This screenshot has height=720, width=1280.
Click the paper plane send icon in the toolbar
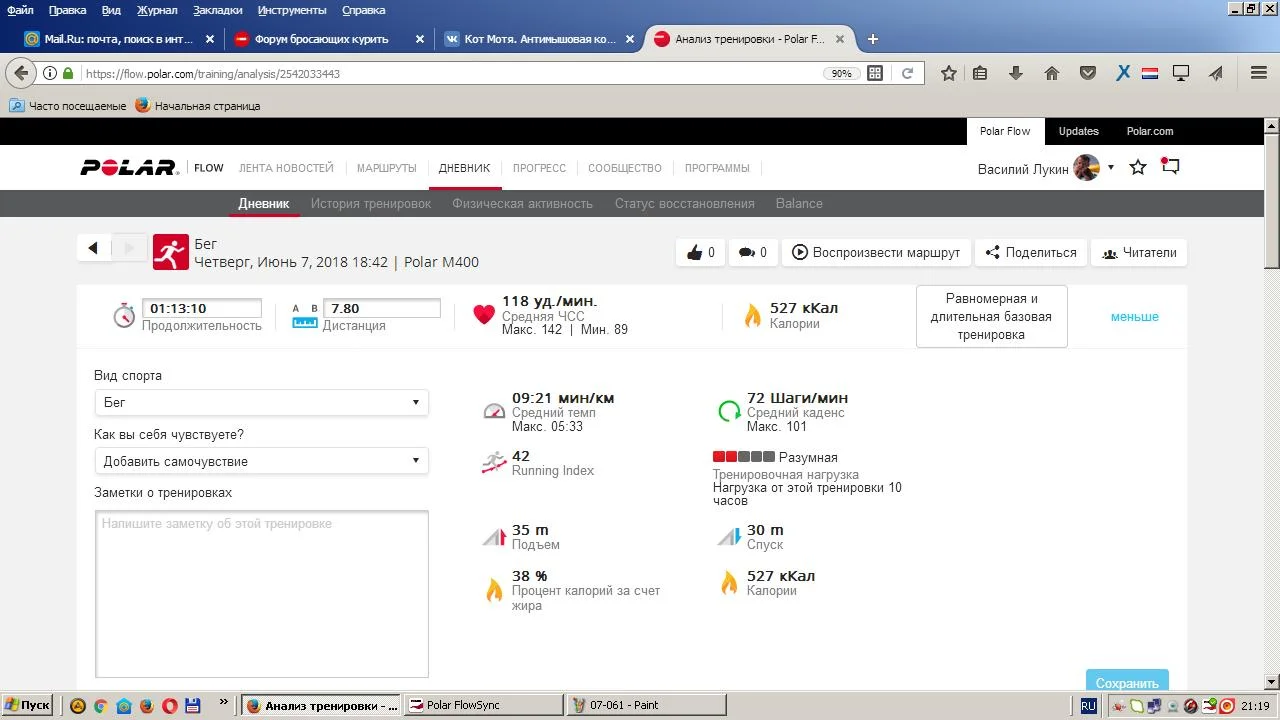point(1216,73)
